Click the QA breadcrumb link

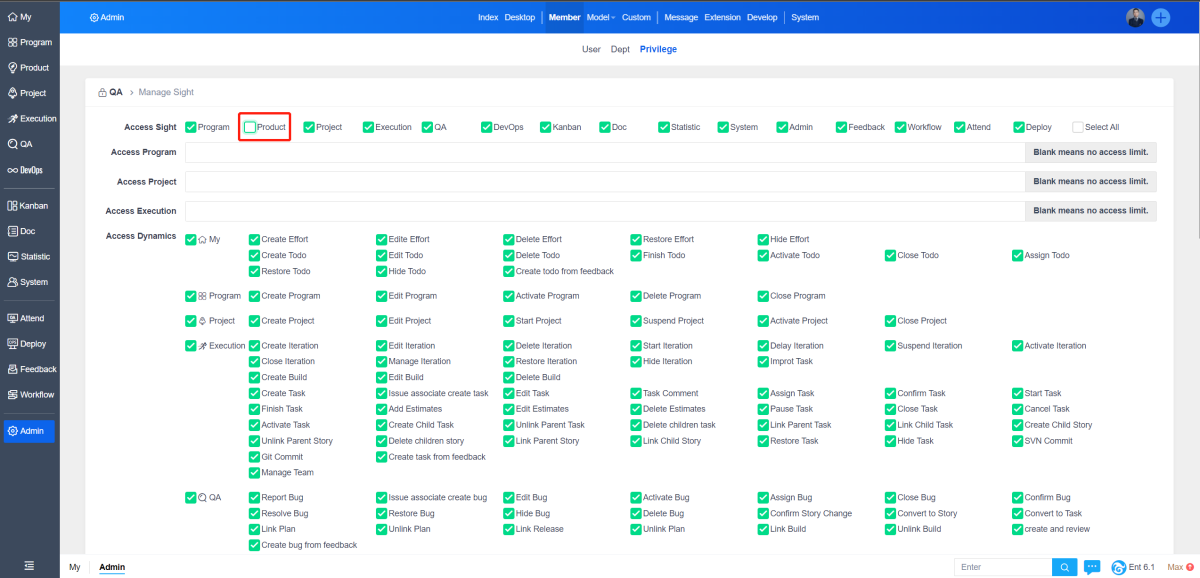[115, 92]
